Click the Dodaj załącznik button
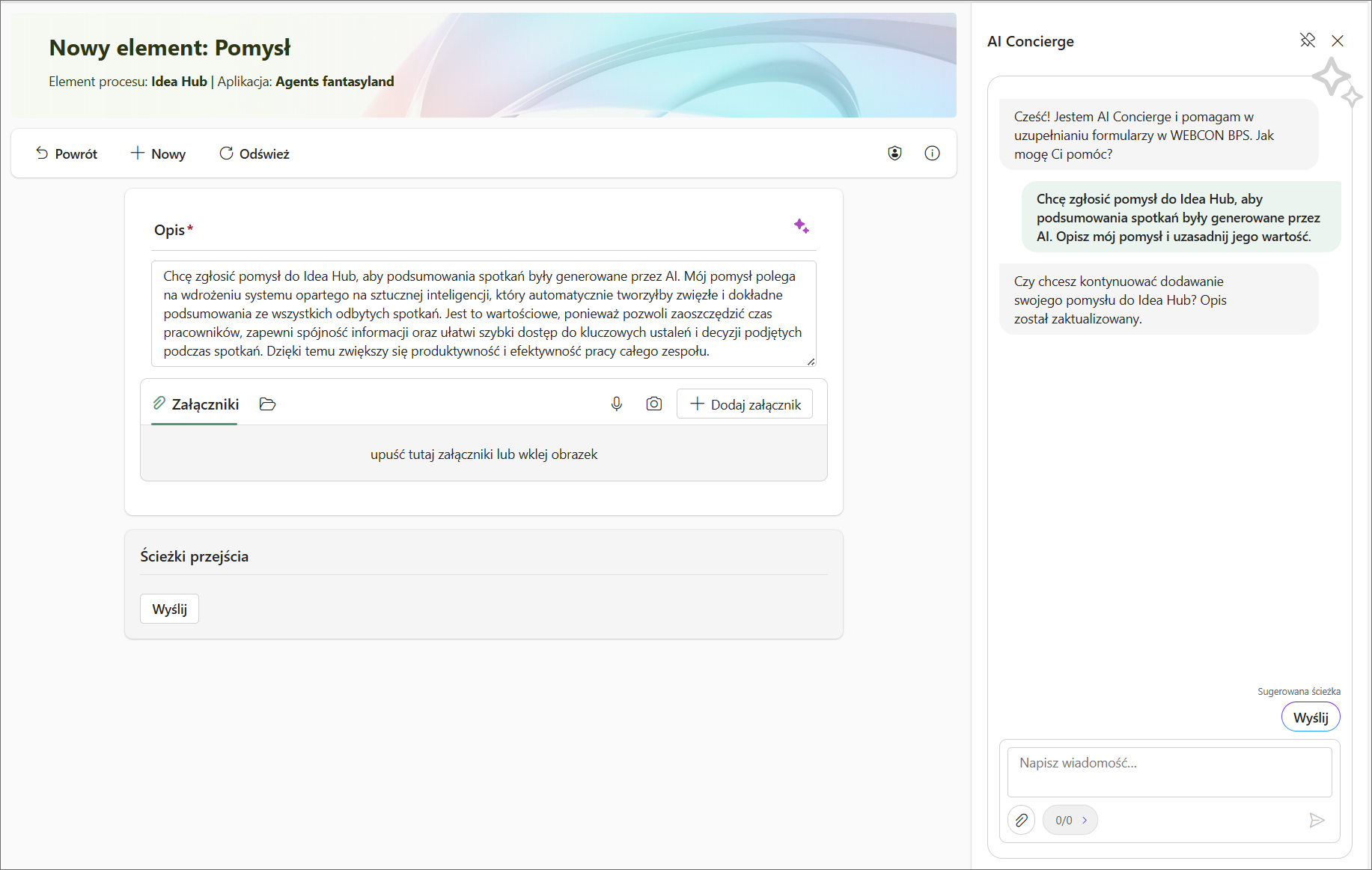This screenshot has width=1372, height=870. tap(744, 404)
